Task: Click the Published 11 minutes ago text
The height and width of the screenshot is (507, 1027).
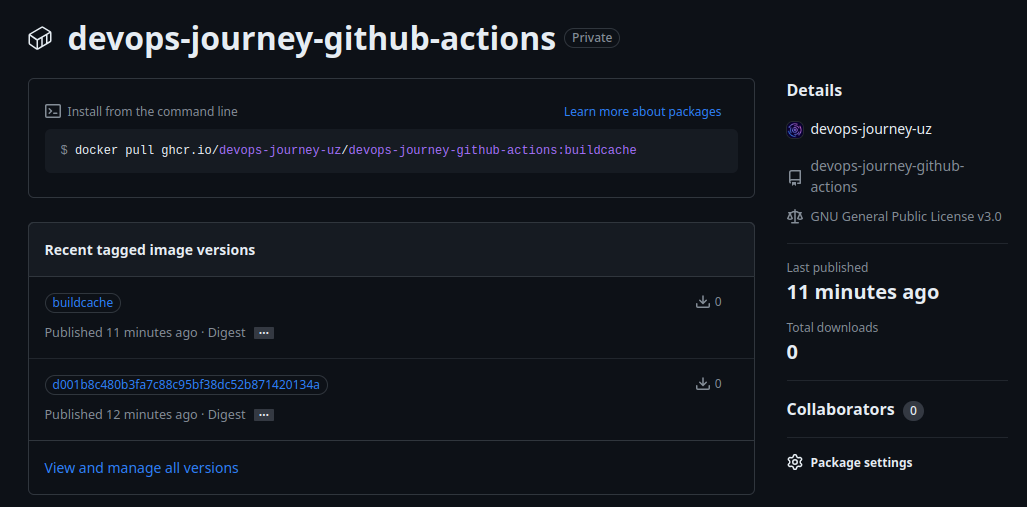Action: click(121, 332)
